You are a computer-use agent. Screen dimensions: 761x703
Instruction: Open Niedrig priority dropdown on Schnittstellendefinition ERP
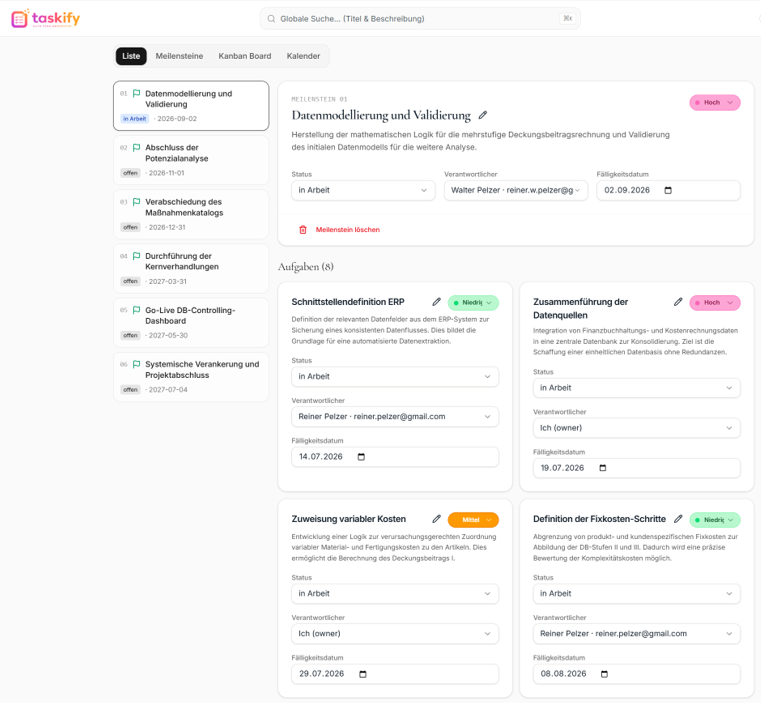pyautogui.click(x=473, y=302)
